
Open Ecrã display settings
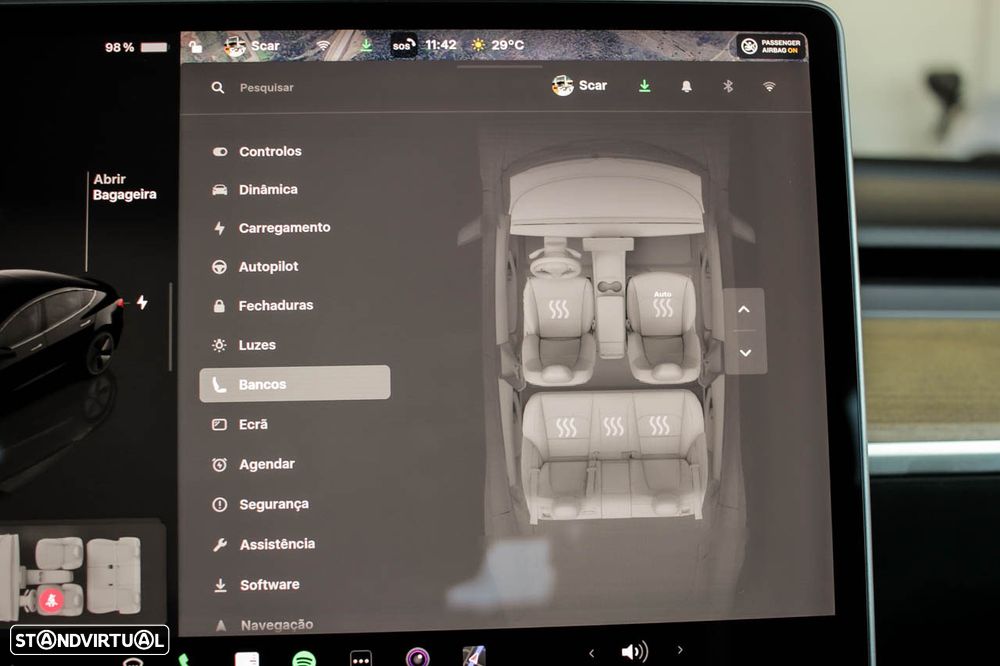(x=240, y=424)
